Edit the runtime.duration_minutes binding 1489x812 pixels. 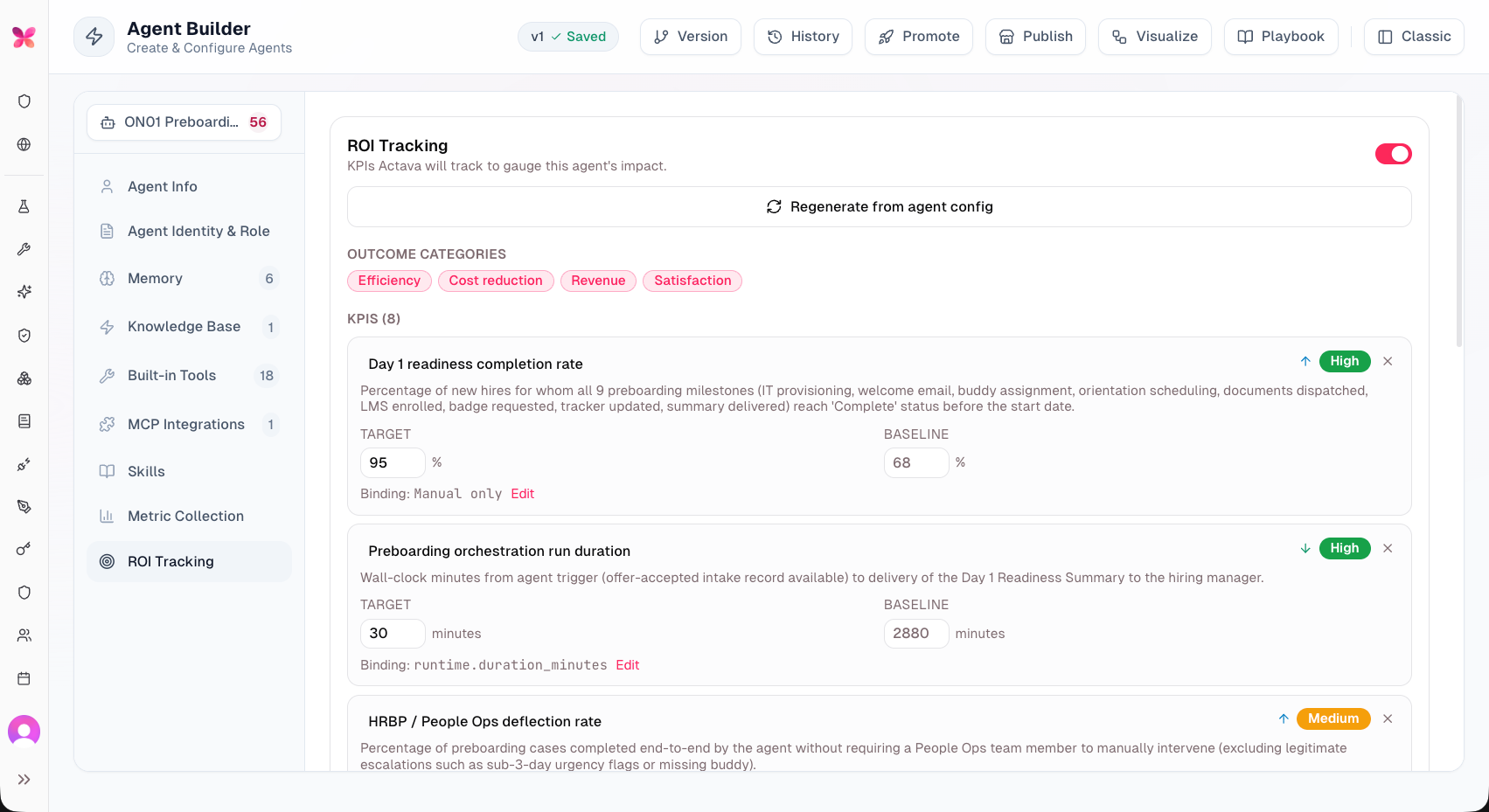[628, 665]
